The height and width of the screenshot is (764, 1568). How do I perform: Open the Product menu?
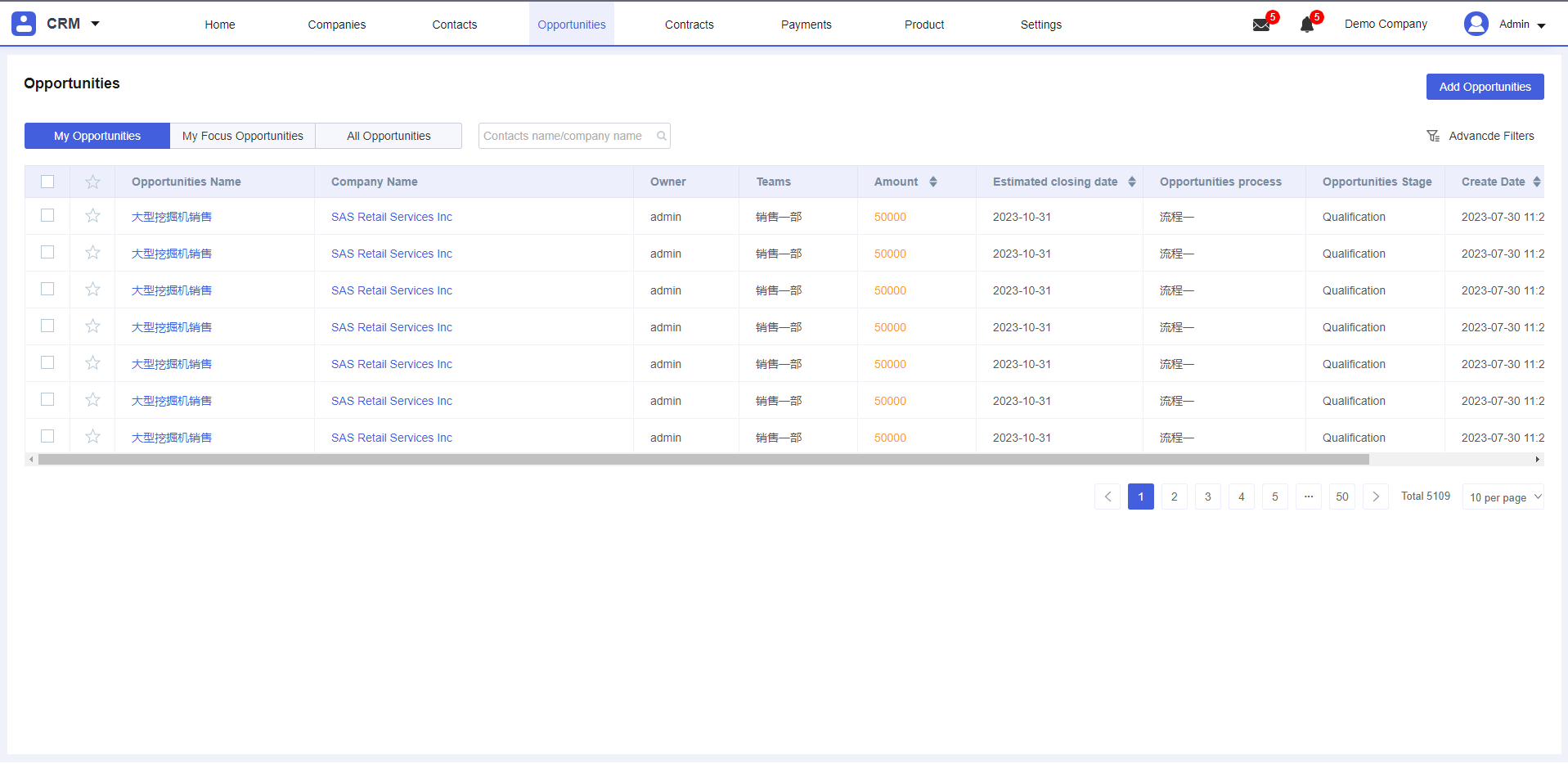coord(924,25)
